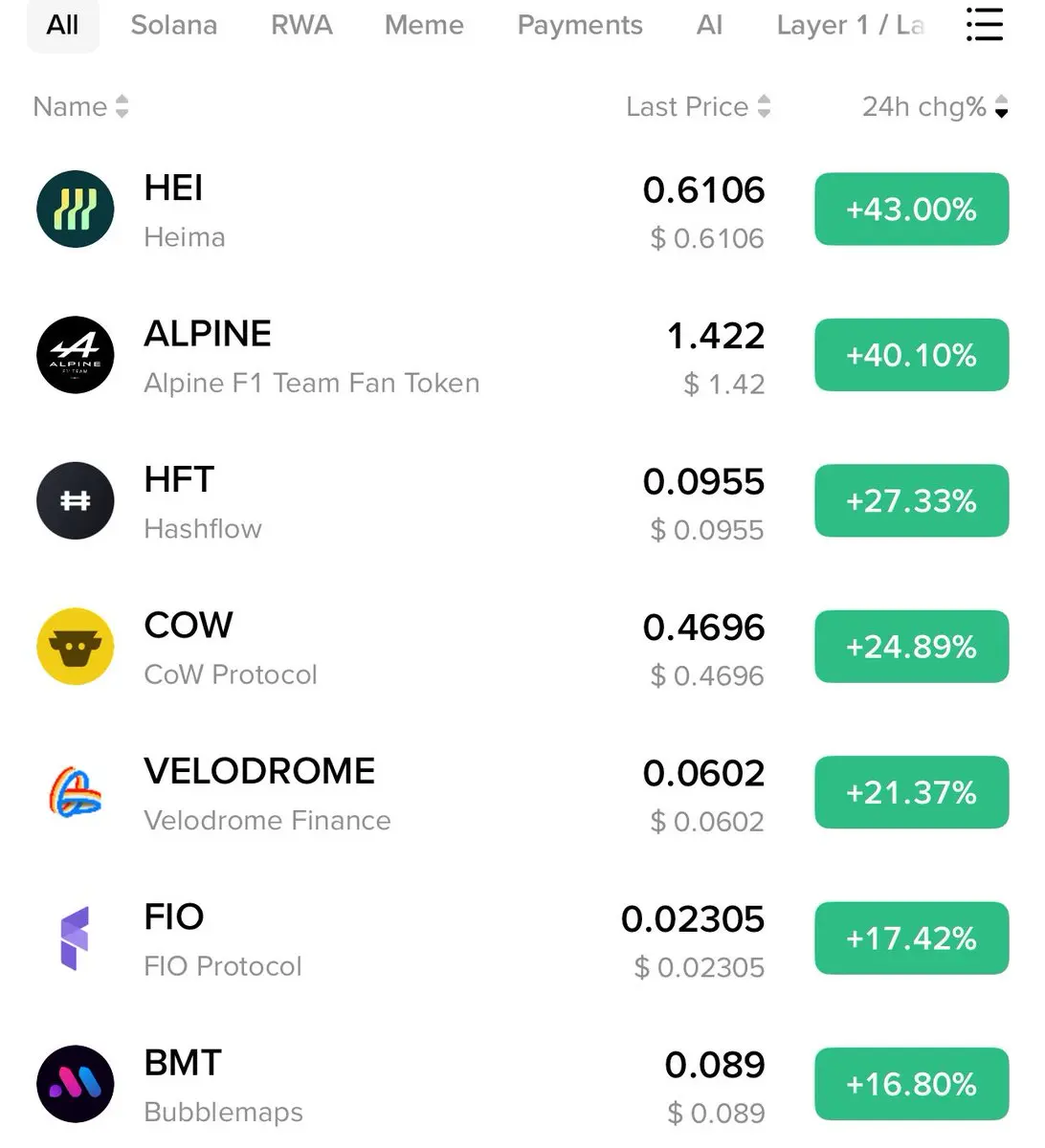Select the Payments category tab

[580, 25]
